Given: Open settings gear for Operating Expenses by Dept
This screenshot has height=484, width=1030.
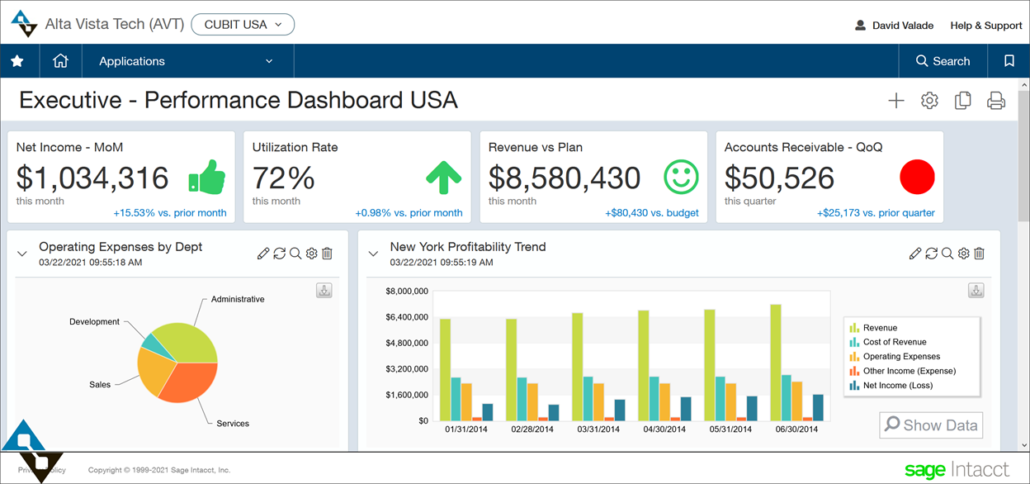Looking at the screenshot, I should pos(311,253).
